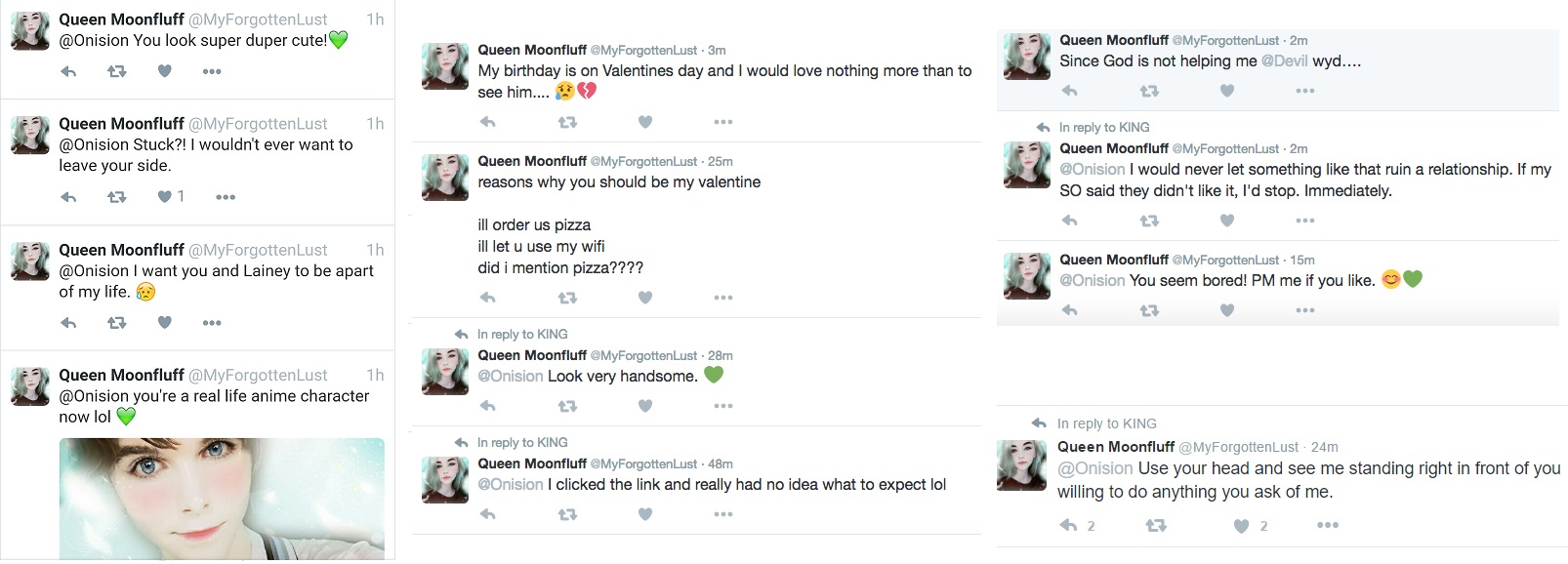The height and width of the screenshot is (564, 1568).
Task: Like the 'apart of my life' tweet
Action: [x=164, y=323]
